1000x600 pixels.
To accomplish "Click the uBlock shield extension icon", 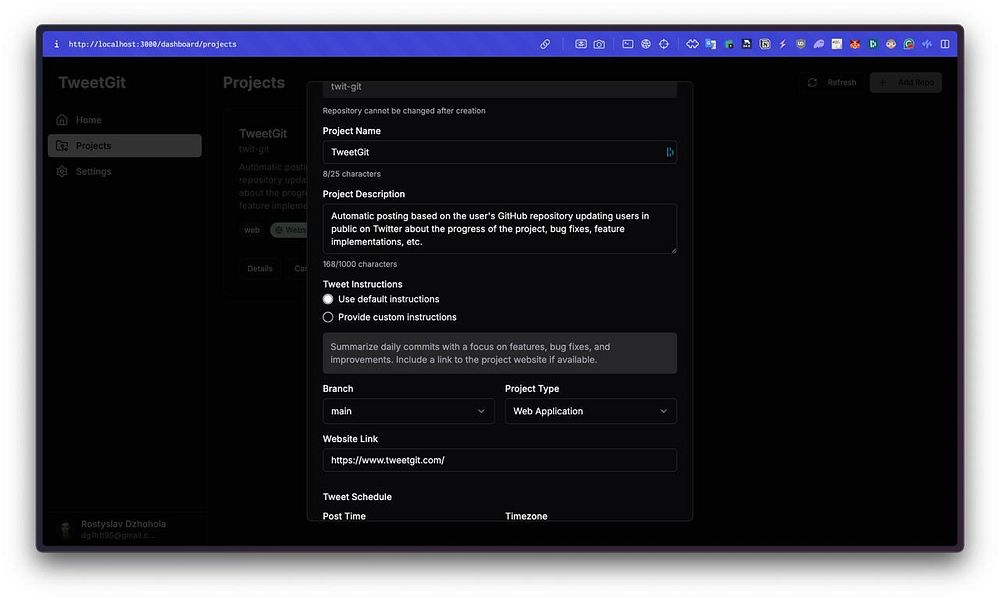I will pos(800,44).
